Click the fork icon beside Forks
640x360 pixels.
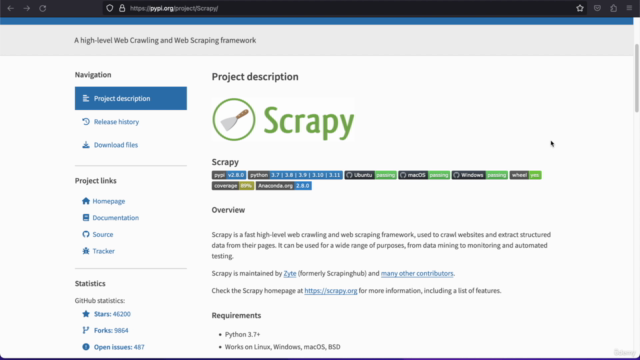pos(86,330)
